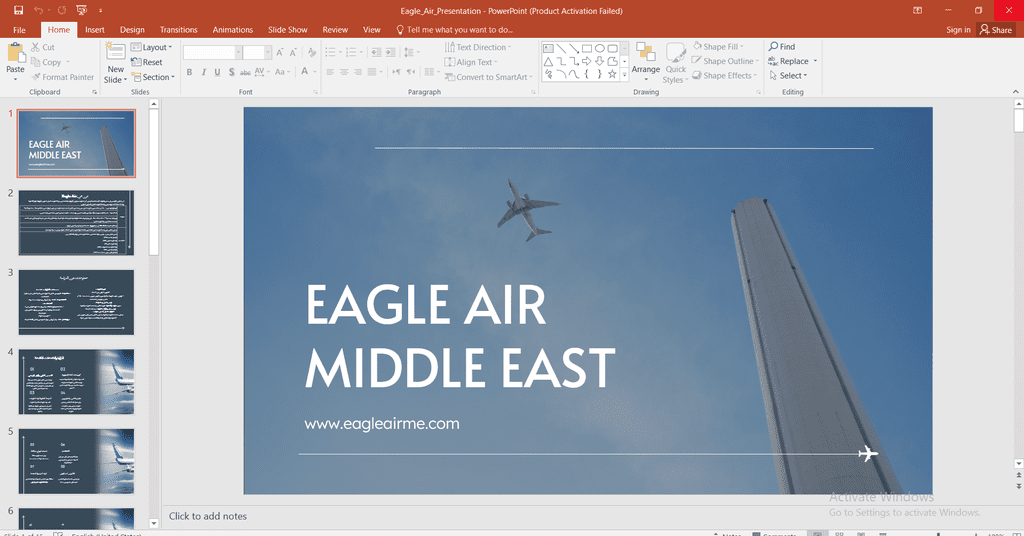
Task: Open the Layout dropdown
Action: coord(152,47)
